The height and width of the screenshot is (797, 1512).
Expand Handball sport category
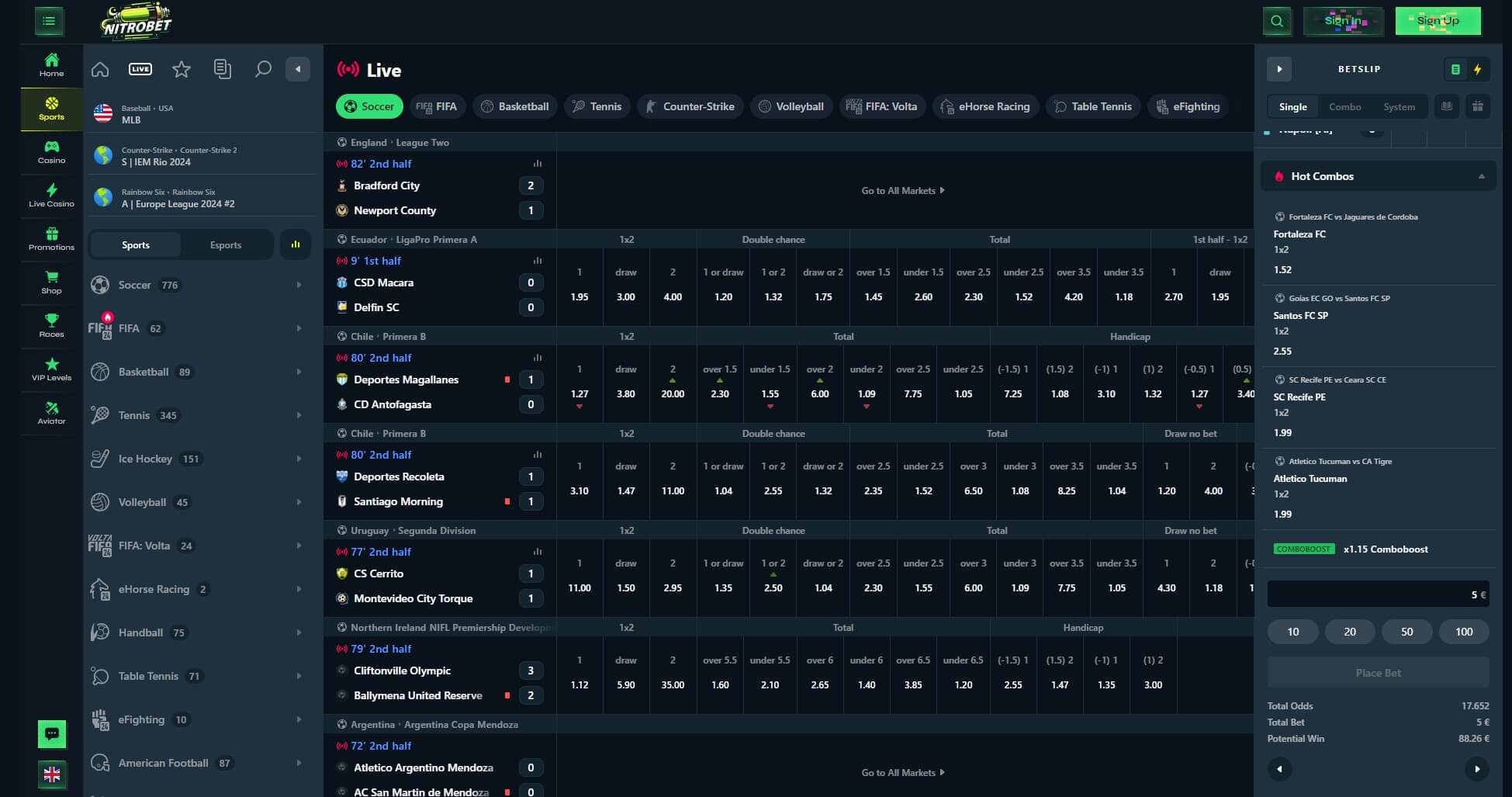point(203,632)
